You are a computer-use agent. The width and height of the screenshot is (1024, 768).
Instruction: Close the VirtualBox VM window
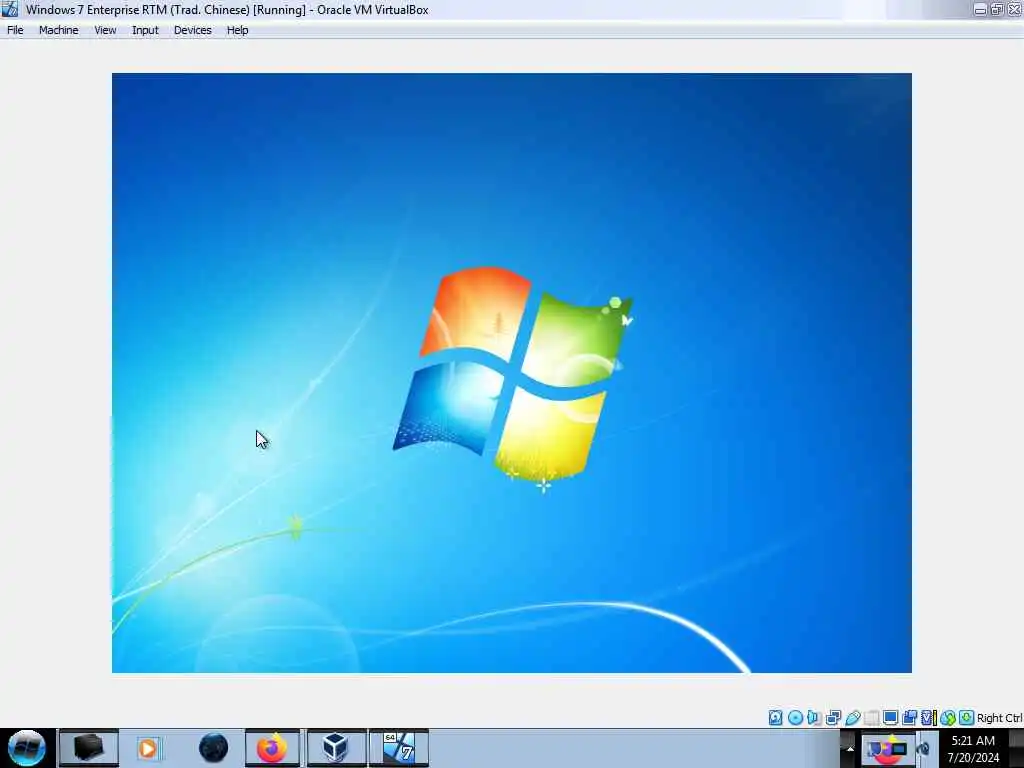(1014, 9)
